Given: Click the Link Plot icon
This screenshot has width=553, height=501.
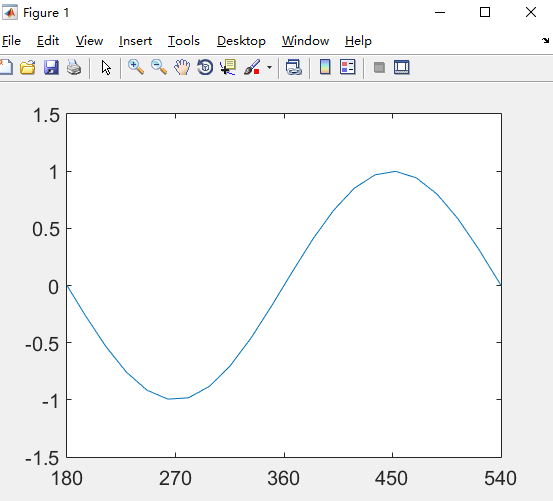Looking at the screenshot, I should [294, 67].
